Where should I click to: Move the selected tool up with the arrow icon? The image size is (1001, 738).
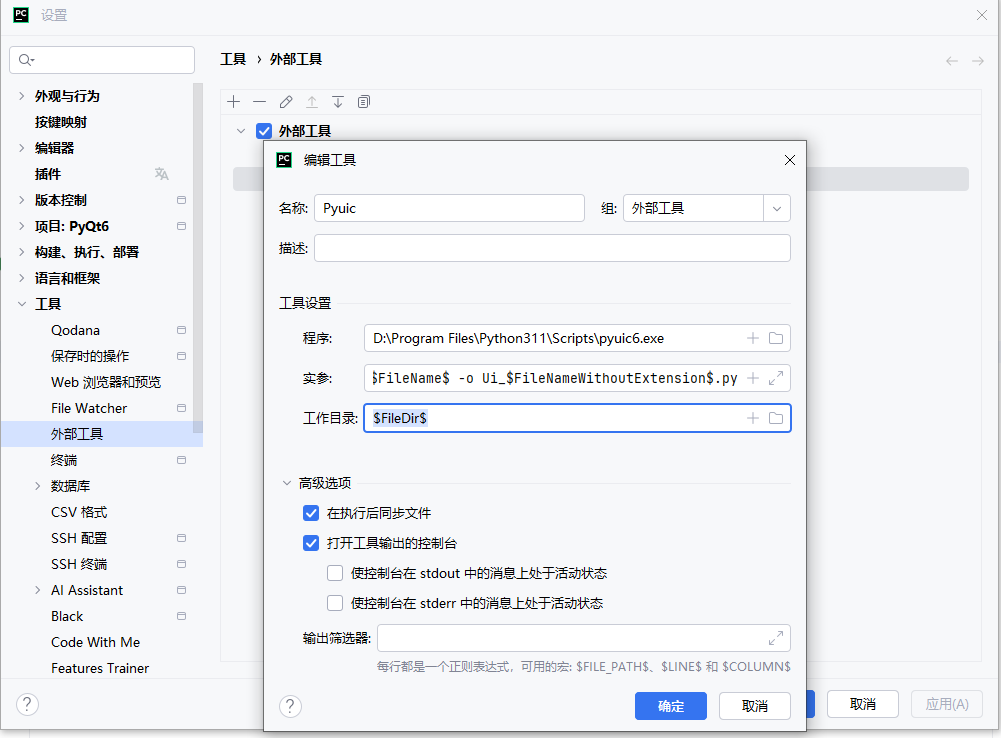pos(313,101)
